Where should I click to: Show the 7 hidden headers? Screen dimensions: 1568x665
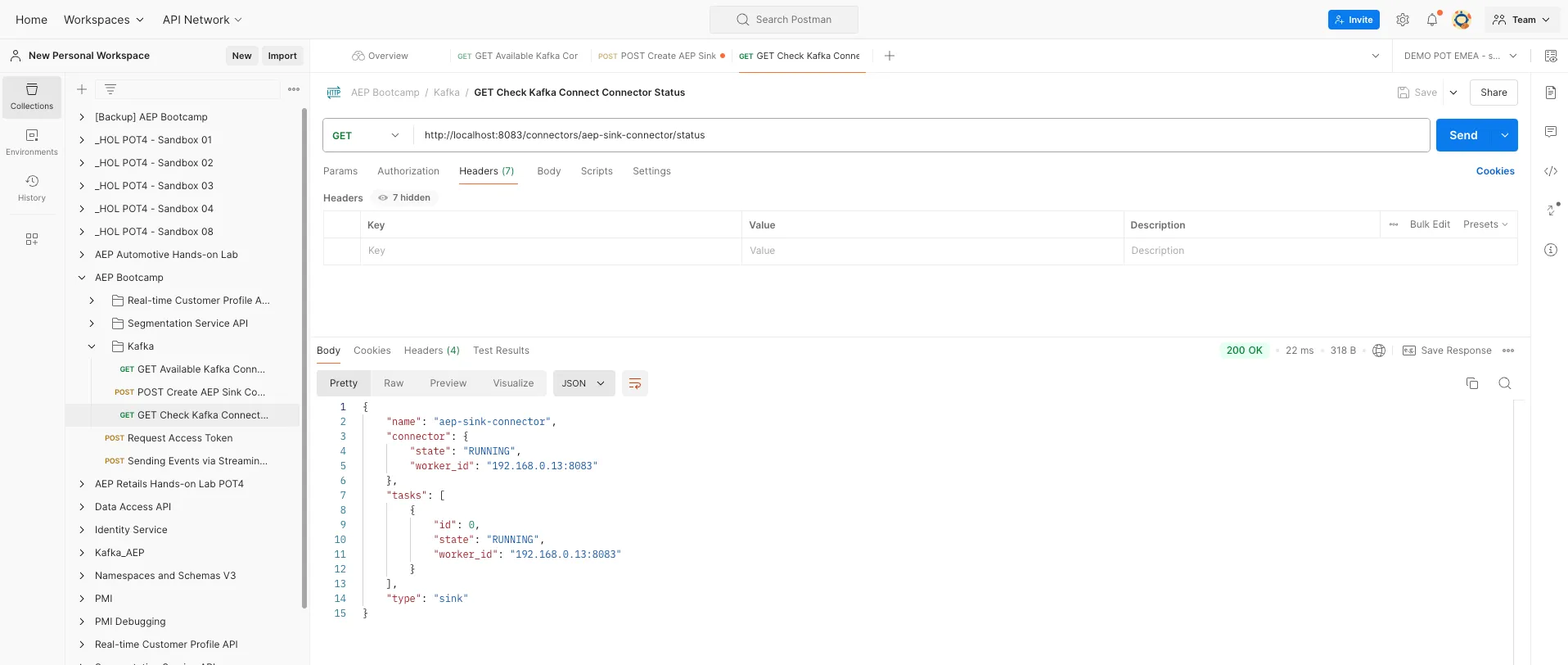click(405, 197)
